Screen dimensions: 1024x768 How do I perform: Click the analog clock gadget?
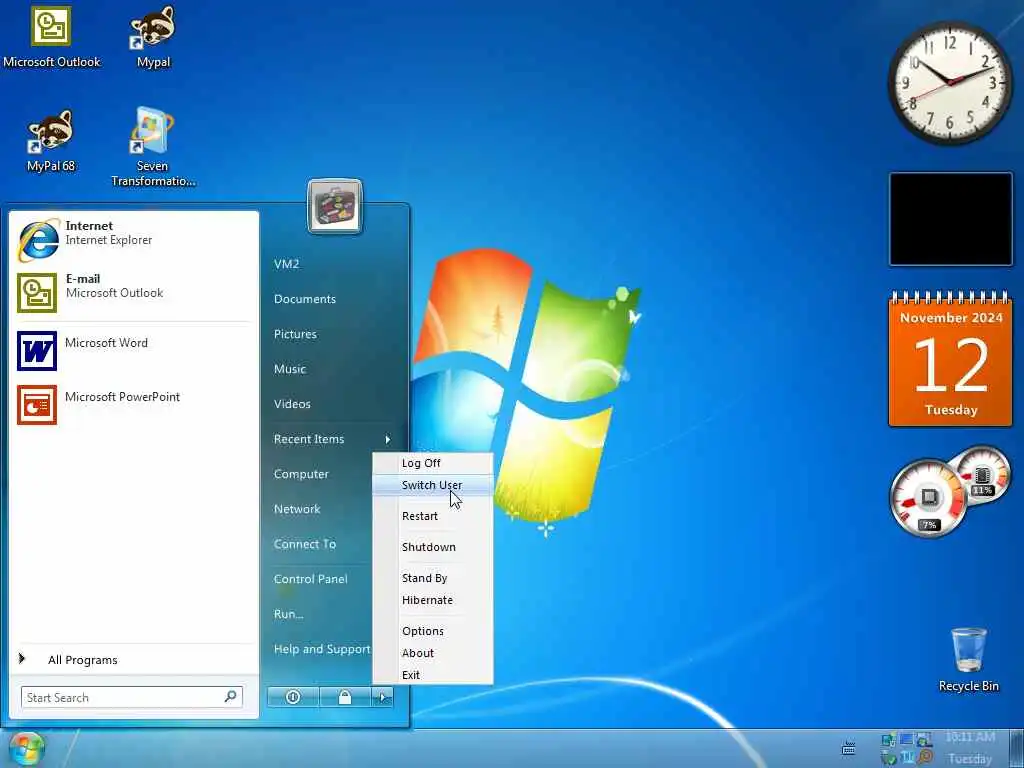click(950, 83)
